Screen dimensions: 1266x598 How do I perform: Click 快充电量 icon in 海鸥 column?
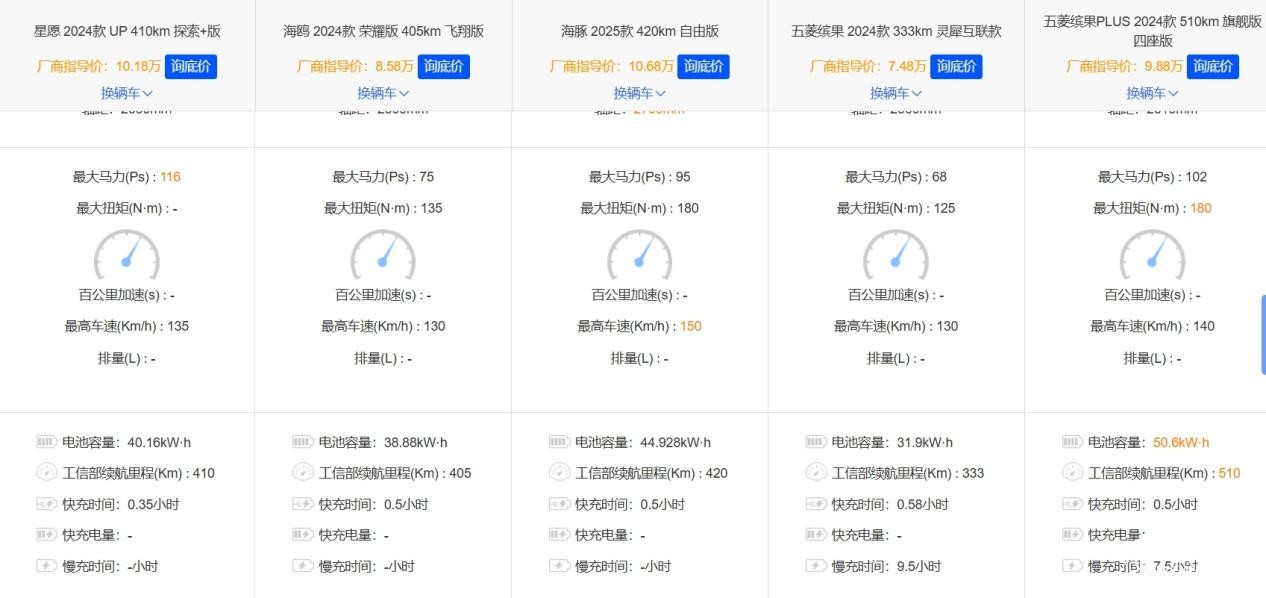304,535
